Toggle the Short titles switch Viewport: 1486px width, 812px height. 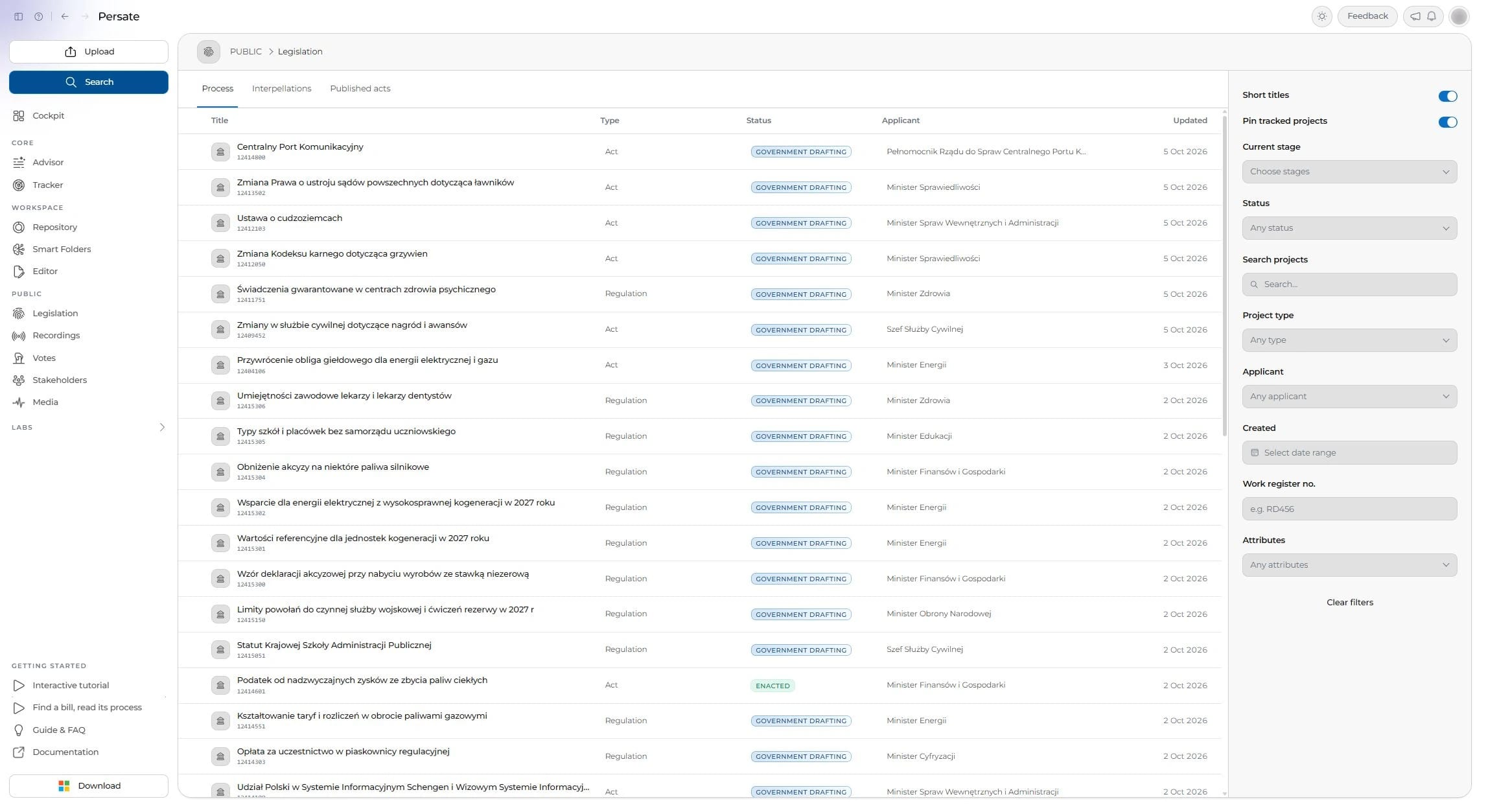[1447, 96]
